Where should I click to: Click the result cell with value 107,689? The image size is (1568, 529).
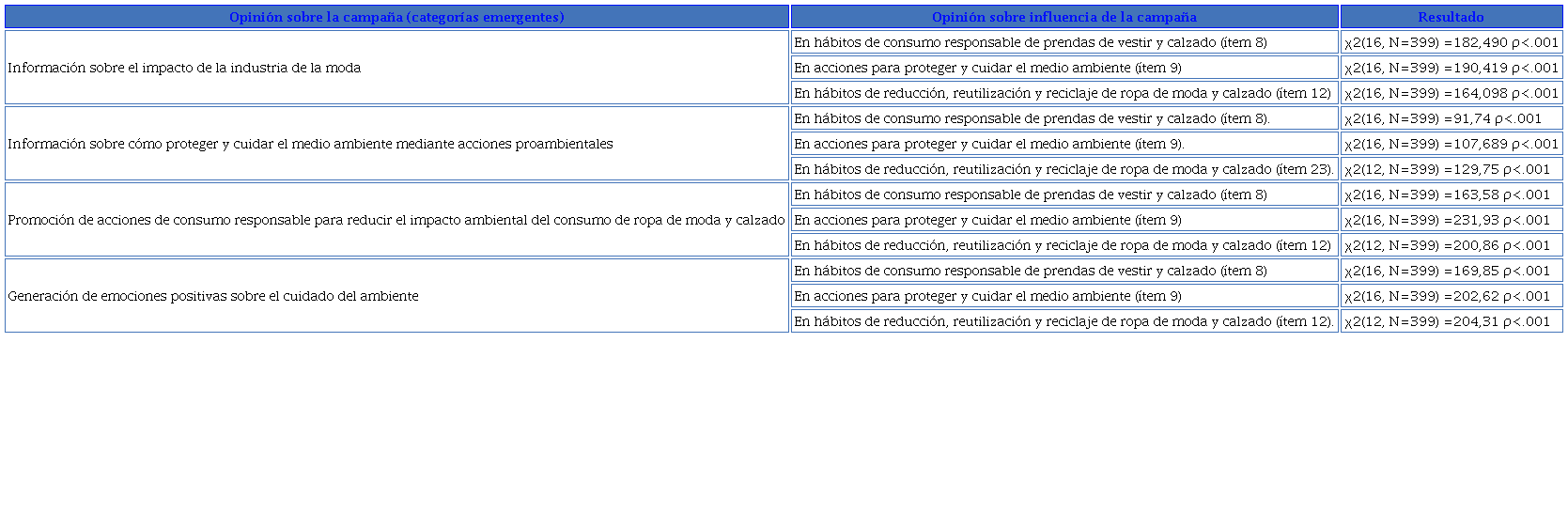(x=1451, y=144)
